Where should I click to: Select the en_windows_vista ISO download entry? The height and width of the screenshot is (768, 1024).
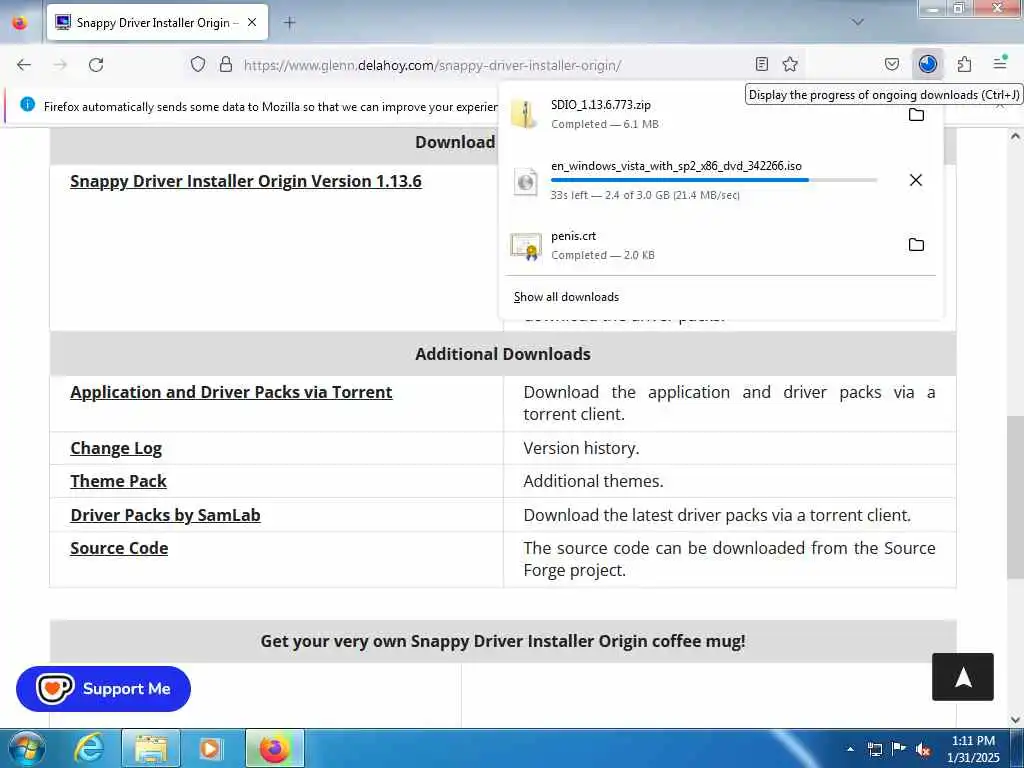pos(700,180)
